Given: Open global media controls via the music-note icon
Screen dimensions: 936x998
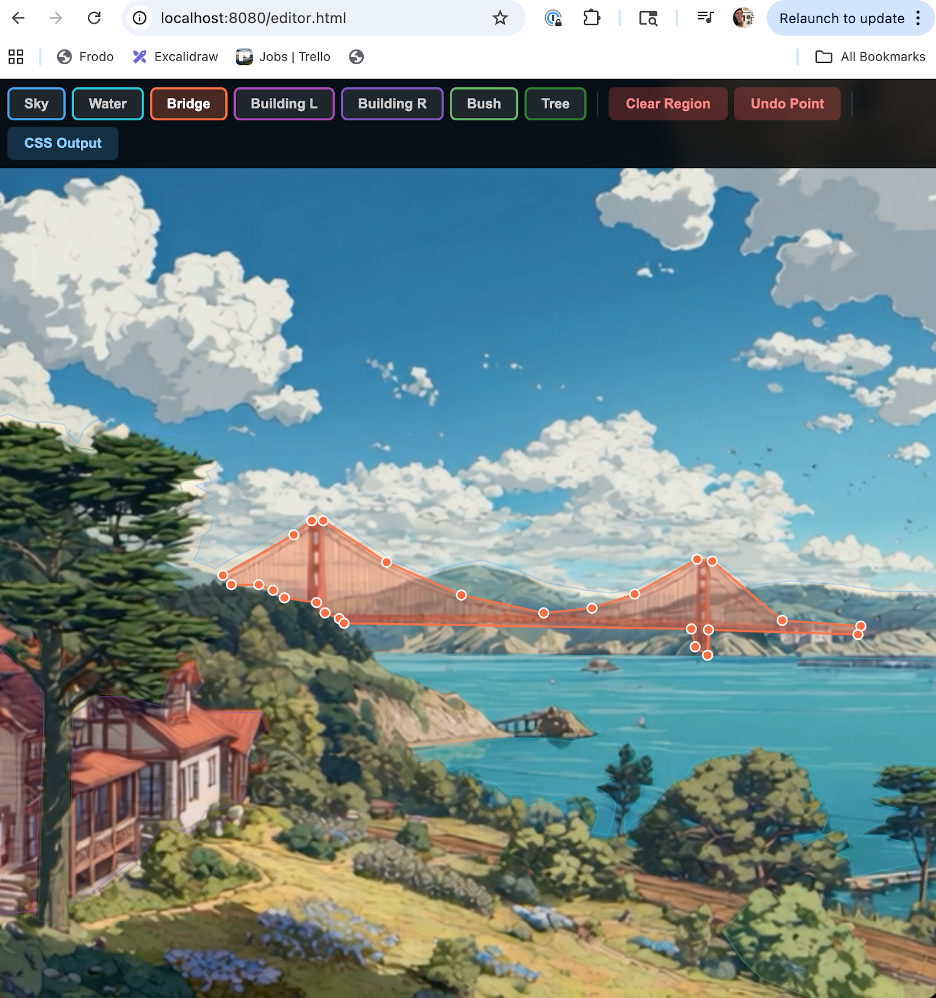Looking at the screenshot, I should [706, 18].
